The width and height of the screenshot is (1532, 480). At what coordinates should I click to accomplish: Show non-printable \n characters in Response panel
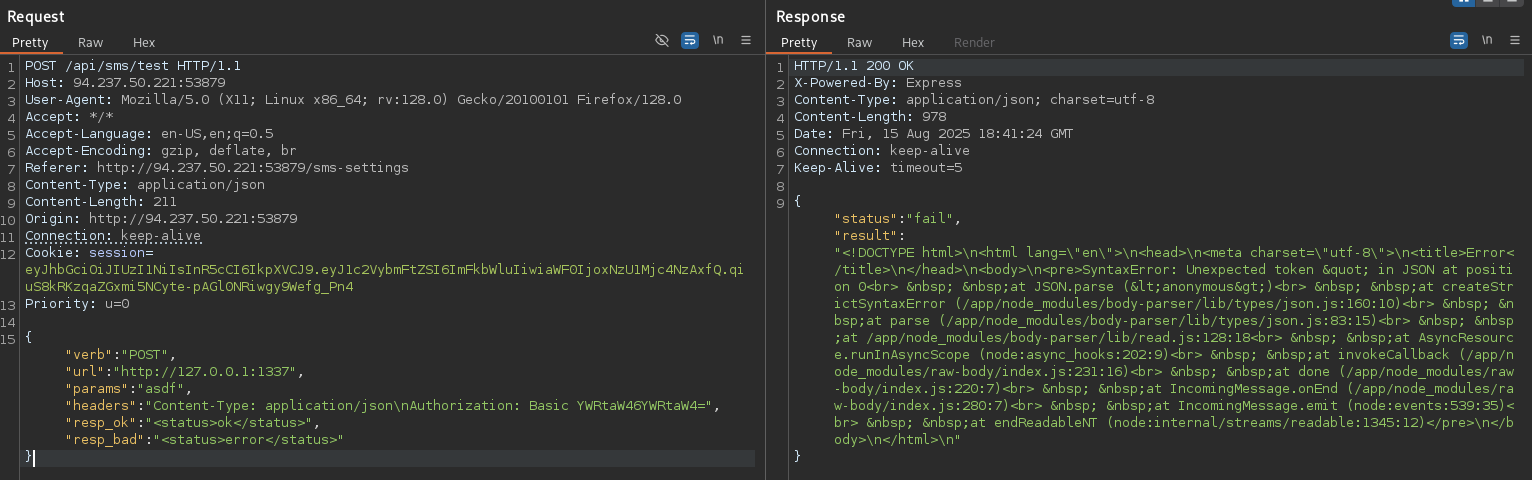pyautogui.click(x=1487, y=41)
